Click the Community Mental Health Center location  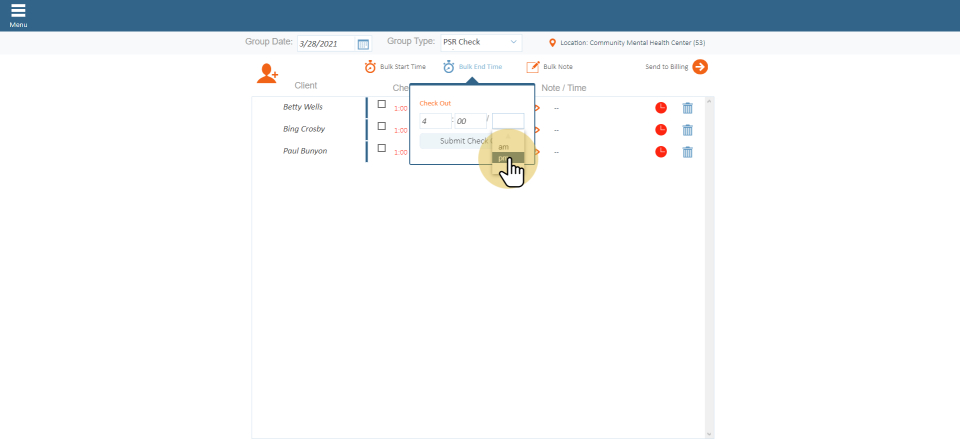[x=632, y=43]
